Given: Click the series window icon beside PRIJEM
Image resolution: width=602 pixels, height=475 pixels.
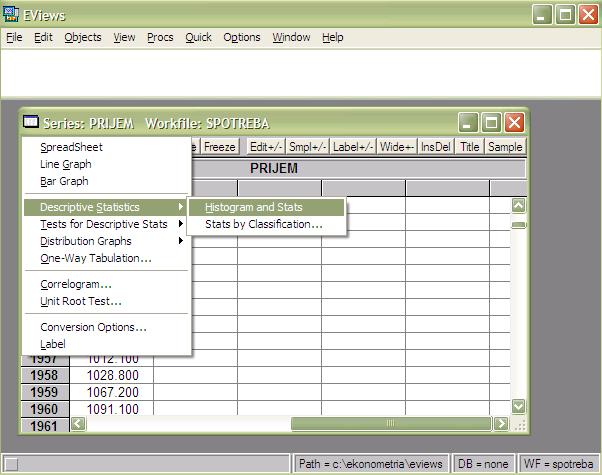Looking at the screenshot, I should [31, 122].
